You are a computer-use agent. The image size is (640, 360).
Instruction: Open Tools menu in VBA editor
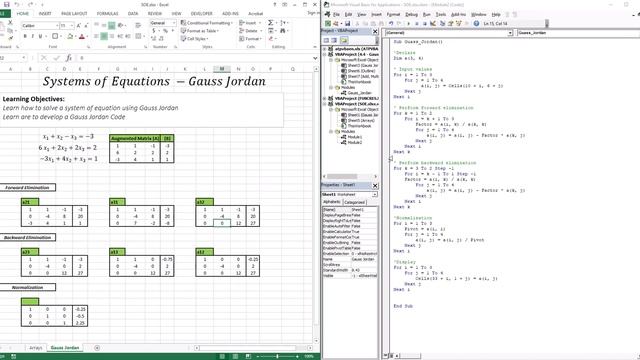click(441, 14)
